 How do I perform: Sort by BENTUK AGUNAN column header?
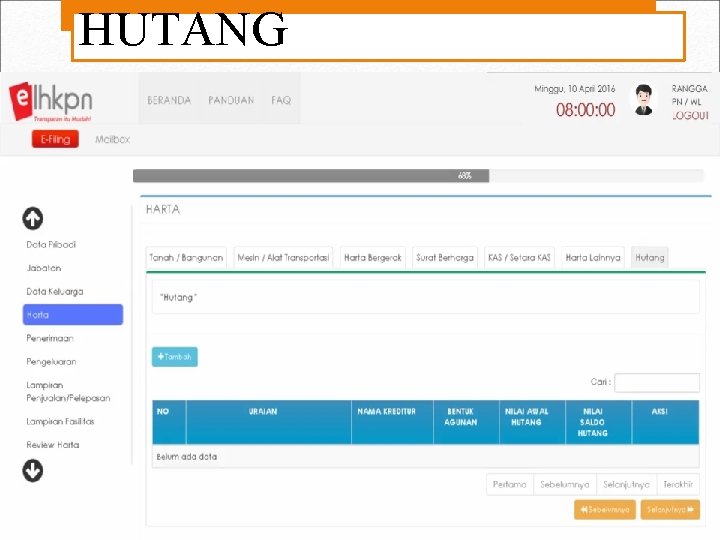(466, 422)
